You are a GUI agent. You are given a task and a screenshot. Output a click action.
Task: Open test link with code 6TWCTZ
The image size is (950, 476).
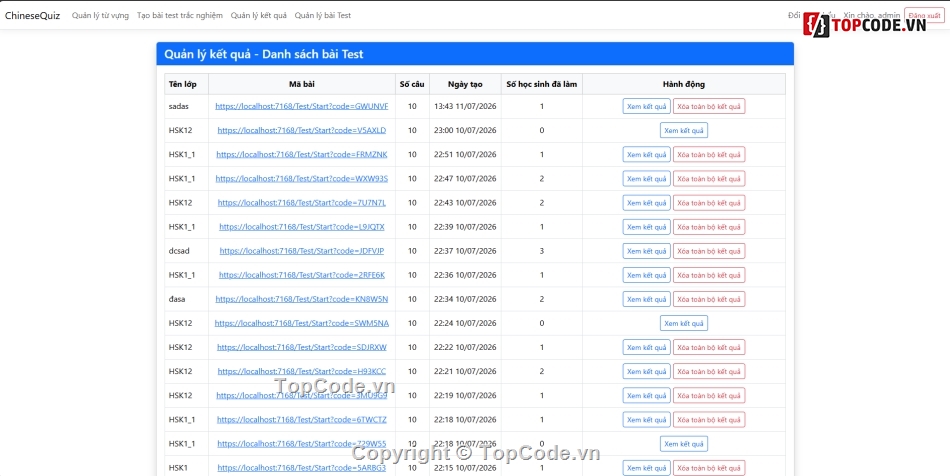302,420
